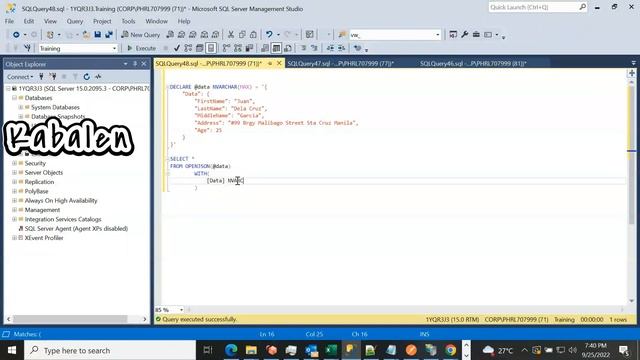
Task: Click the Include Live Query Statistics icon
Action: coord(238,48)
